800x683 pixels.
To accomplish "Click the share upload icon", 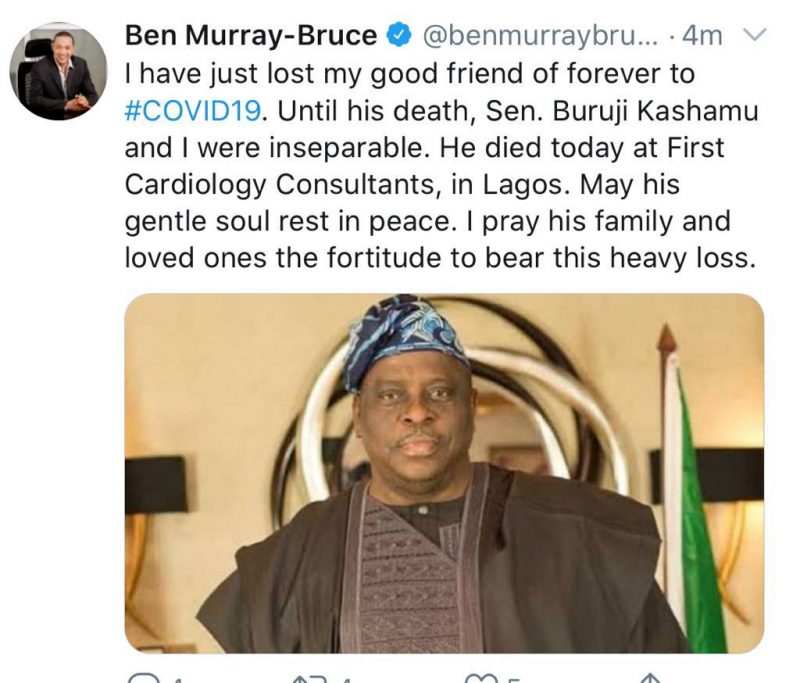I will 650,677.
